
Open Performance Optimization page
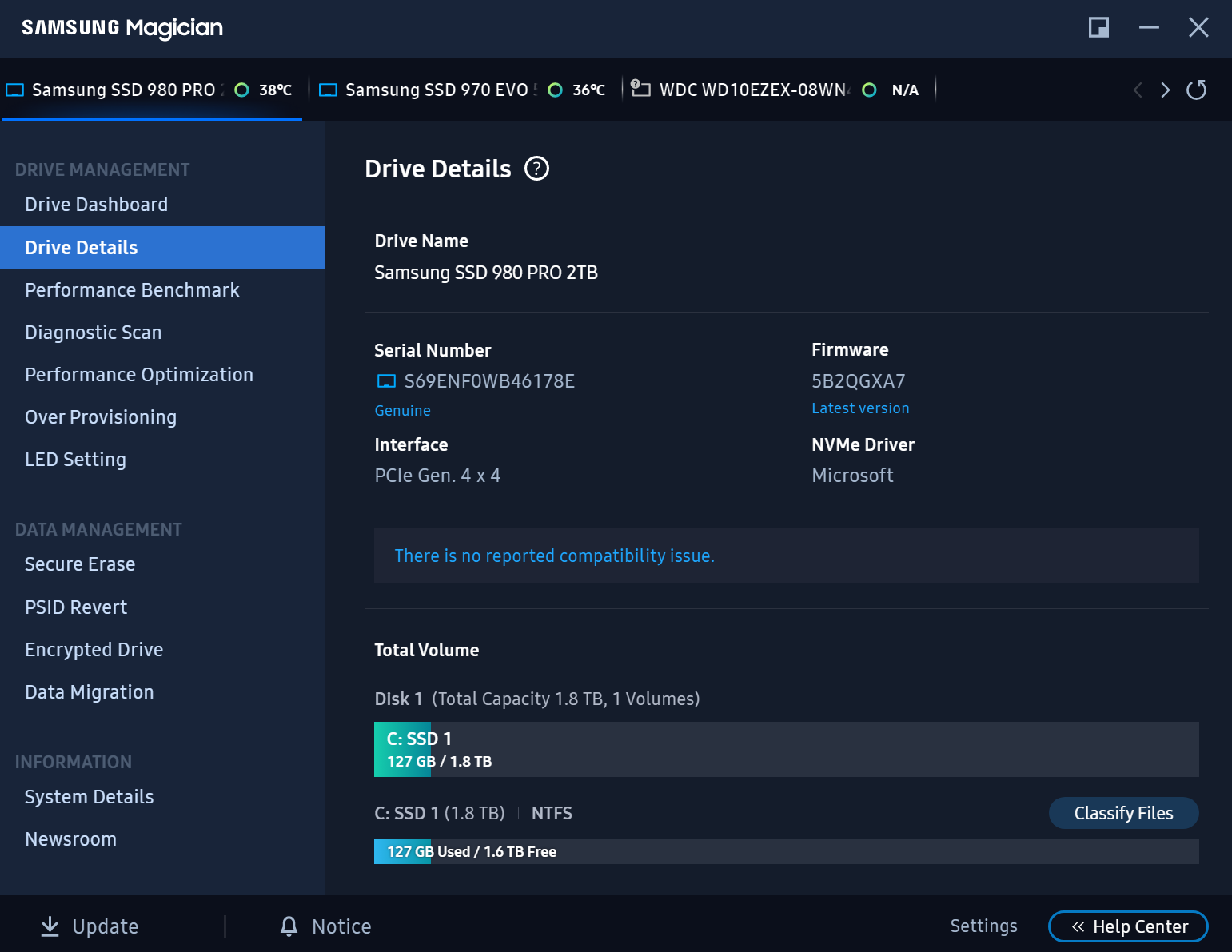pos(162,374)
